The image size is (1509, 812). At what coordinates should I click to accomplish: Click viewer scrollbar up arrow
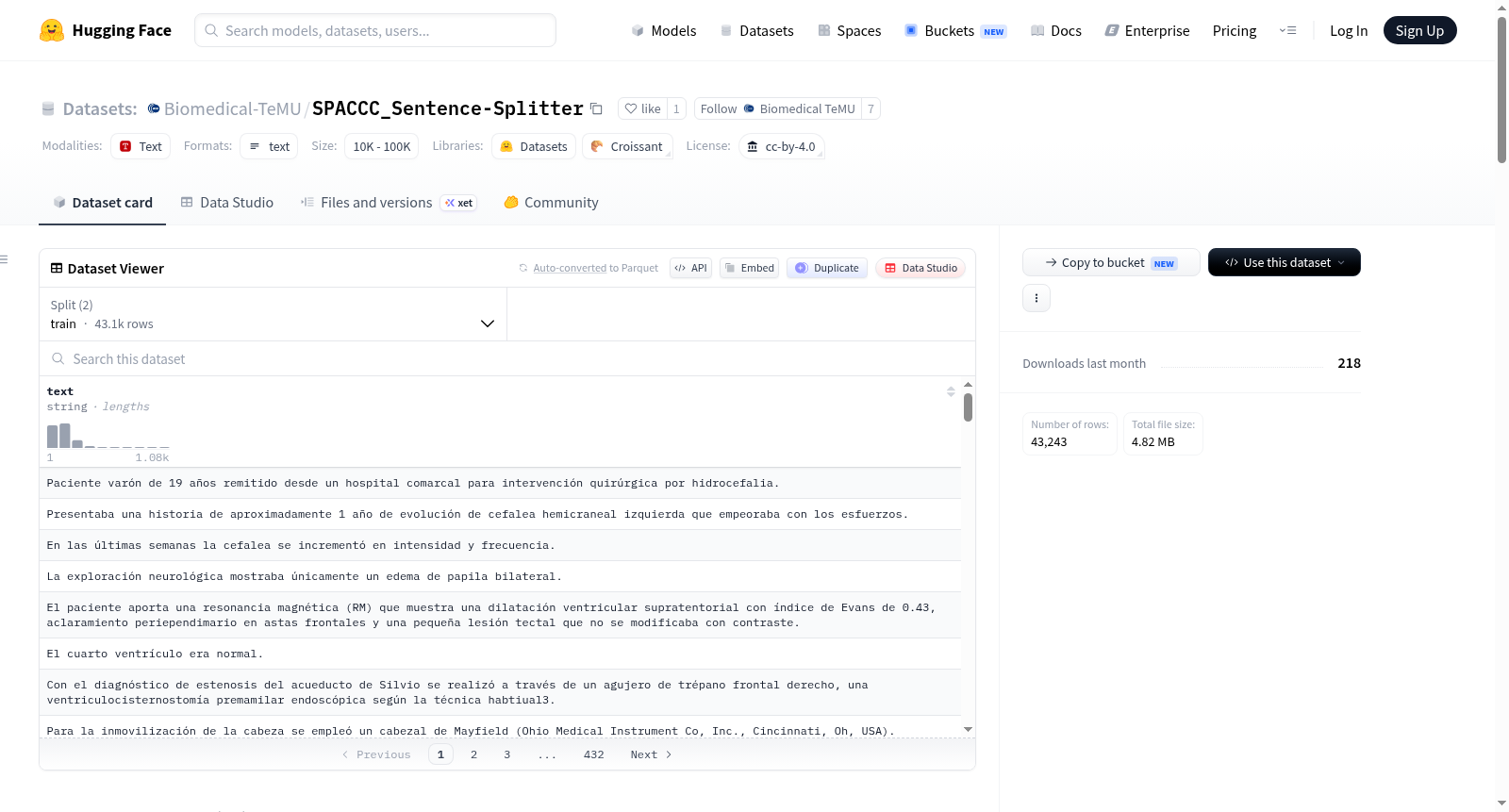tap(968, 385)
